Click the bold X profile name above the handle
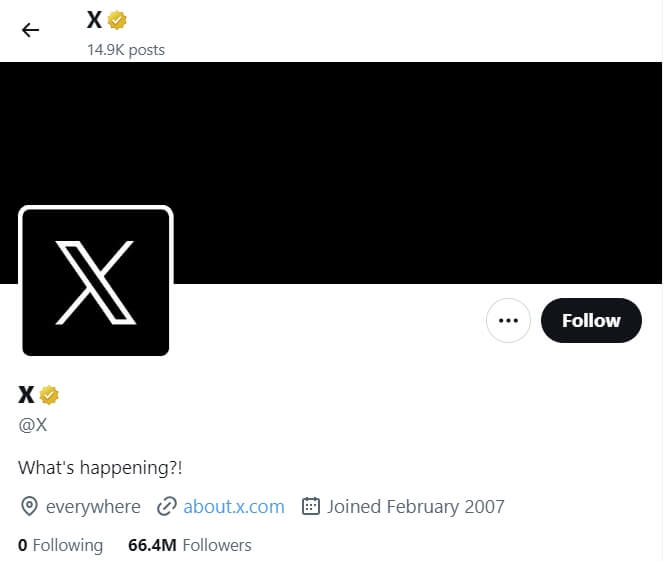Image resolution: width=665 pixels, height=561 pixels. [x=27, y=395]
